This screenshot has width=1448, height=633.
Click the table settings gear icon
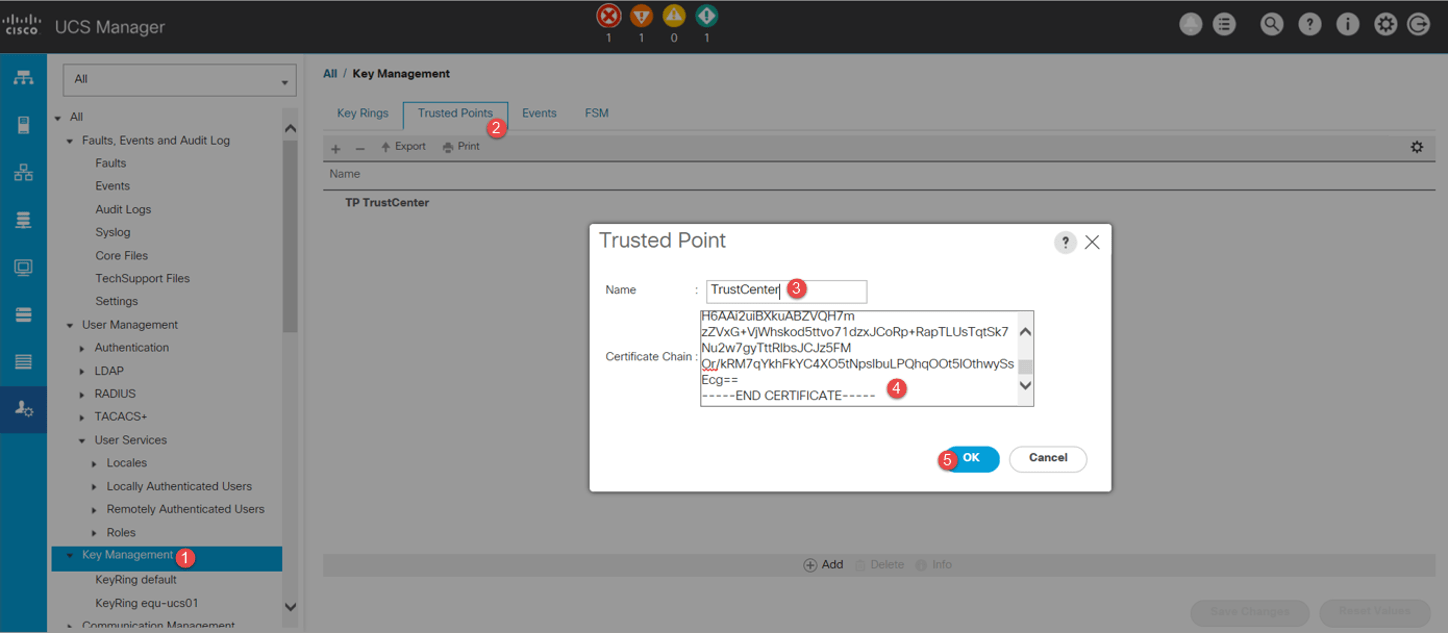click(1416, 147)
